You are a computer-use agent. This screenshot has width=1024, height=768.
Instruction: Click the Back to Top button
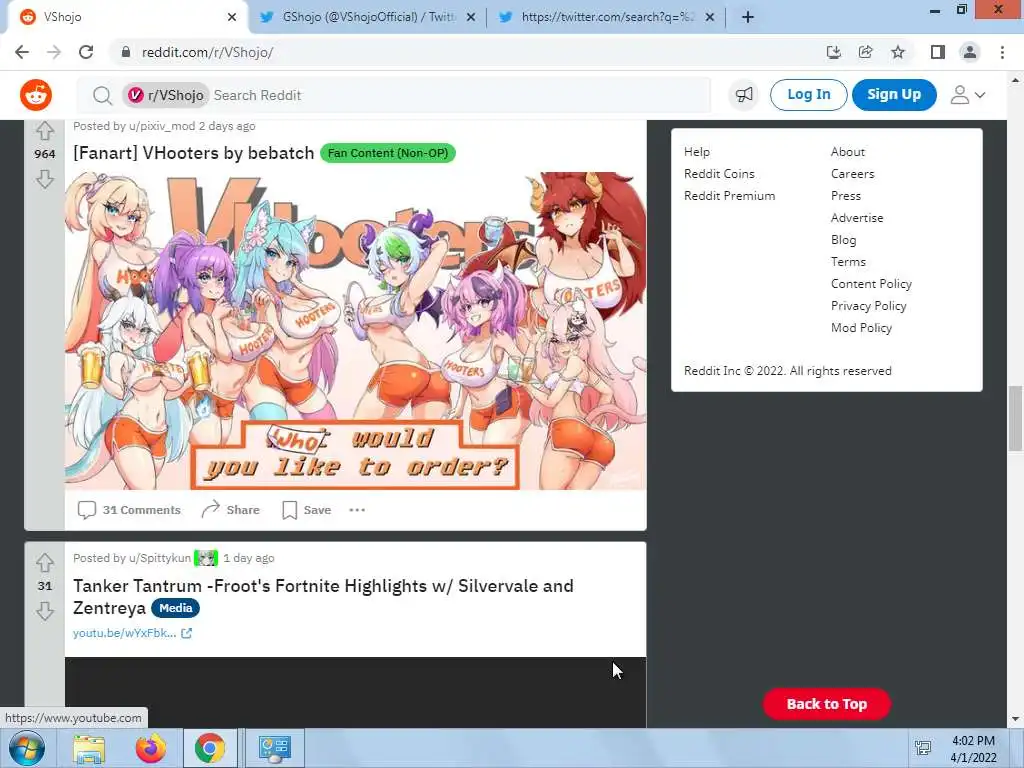pyautogui.click(x=827, y=704)
